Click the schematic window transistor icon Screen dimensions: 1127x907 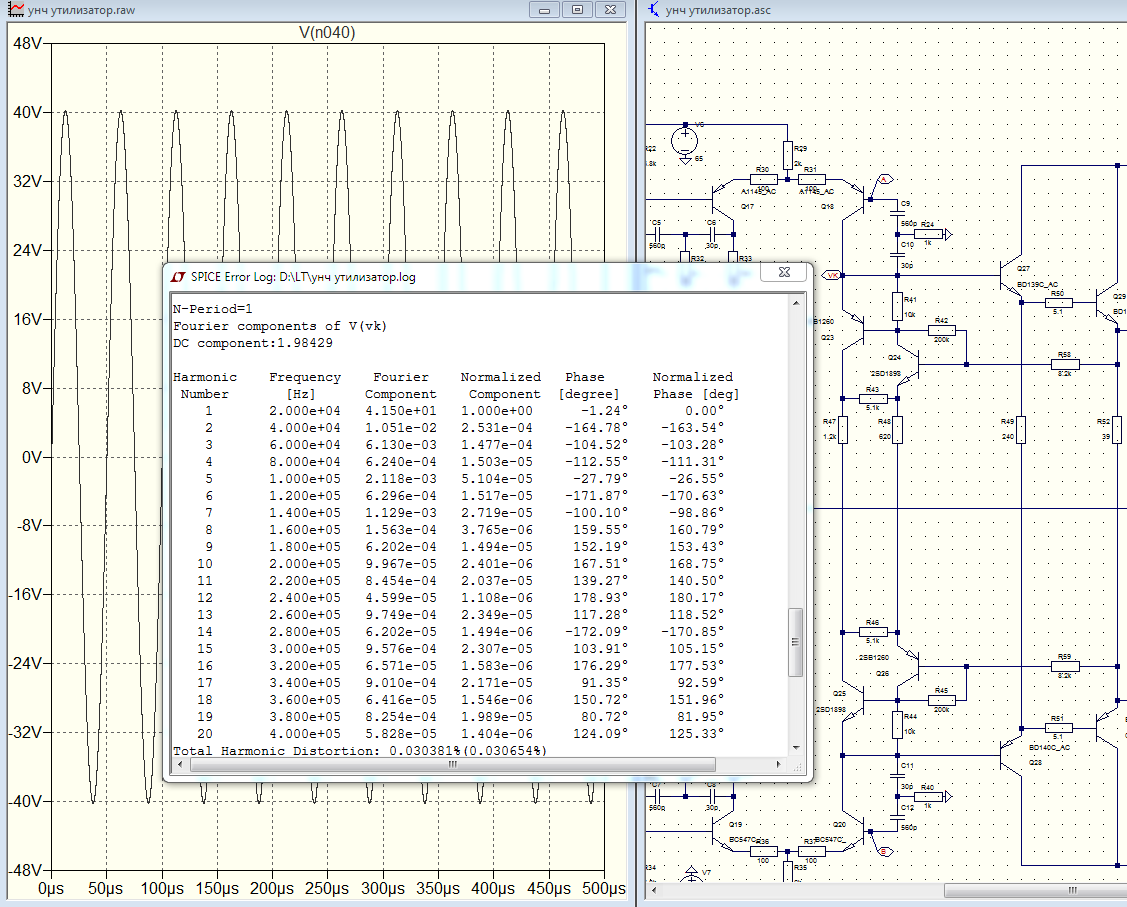[653, 9]
